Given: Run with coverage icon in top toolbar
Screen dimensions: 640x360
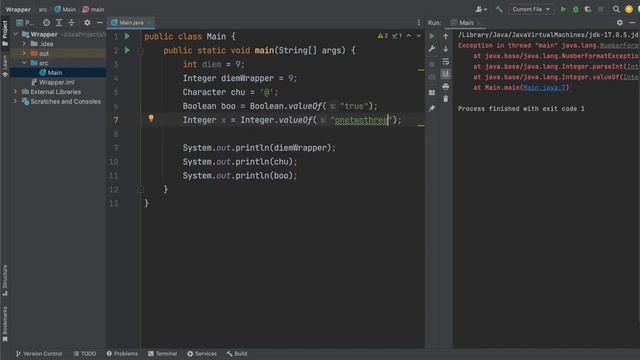Looking at the screenshot, I should click(x=588, y=9).
